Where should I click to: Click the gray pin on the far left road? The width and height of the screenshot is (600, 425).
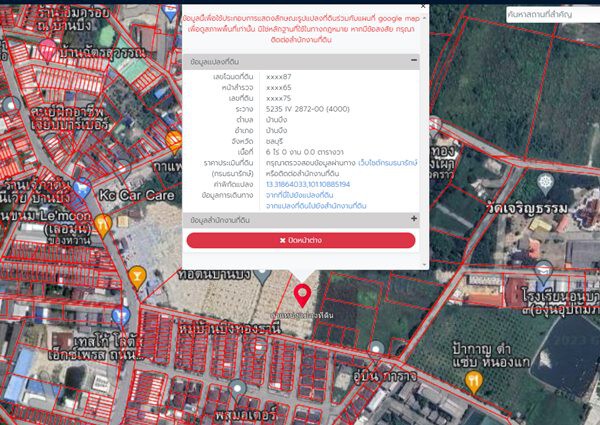11,107
